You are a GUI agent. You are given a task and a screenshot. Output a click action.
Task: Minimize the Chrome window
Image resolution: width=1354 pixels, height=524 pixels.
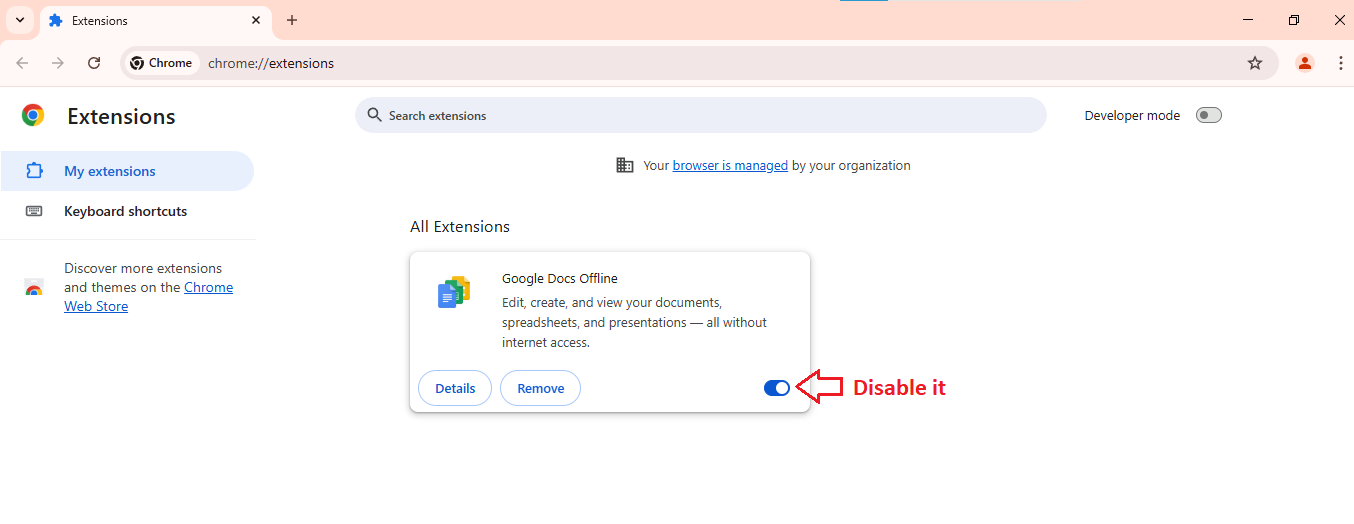(1248, 20)
